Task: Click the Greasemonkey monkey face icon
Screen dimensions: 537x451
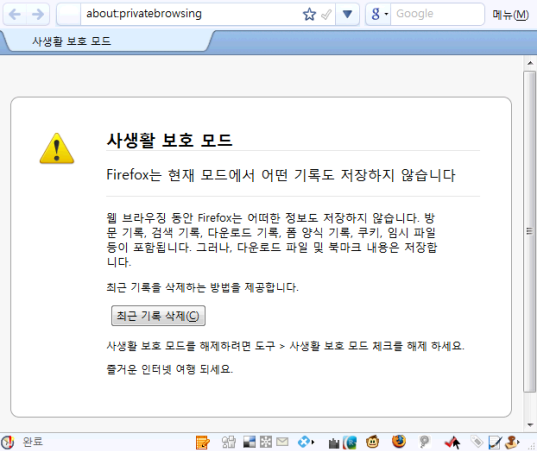Action: 373,442
